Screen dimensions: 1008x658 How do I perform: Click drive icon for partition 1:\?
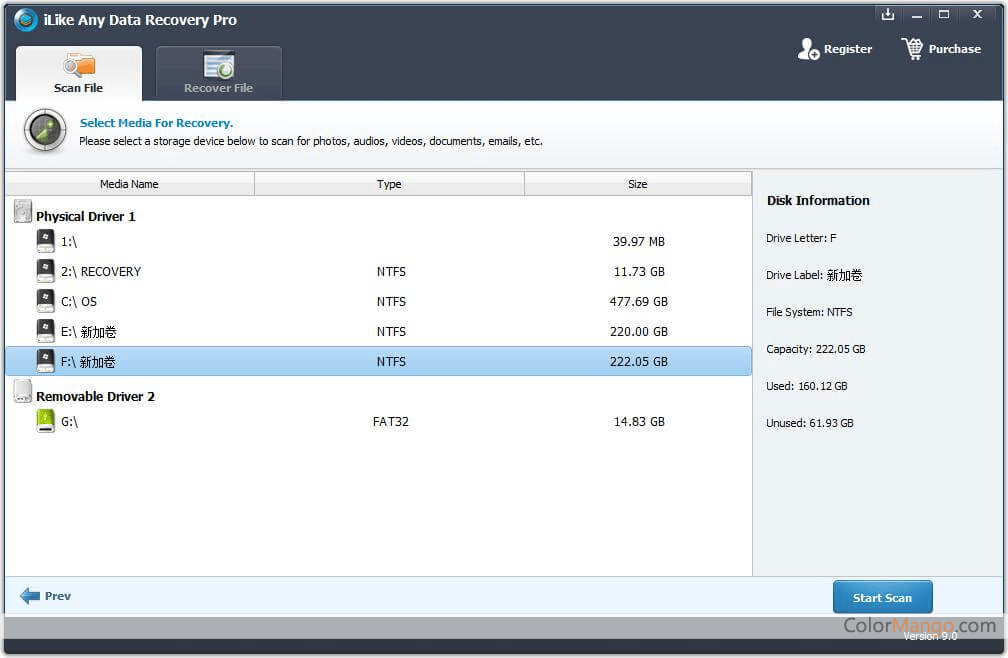tap(46, 241)
